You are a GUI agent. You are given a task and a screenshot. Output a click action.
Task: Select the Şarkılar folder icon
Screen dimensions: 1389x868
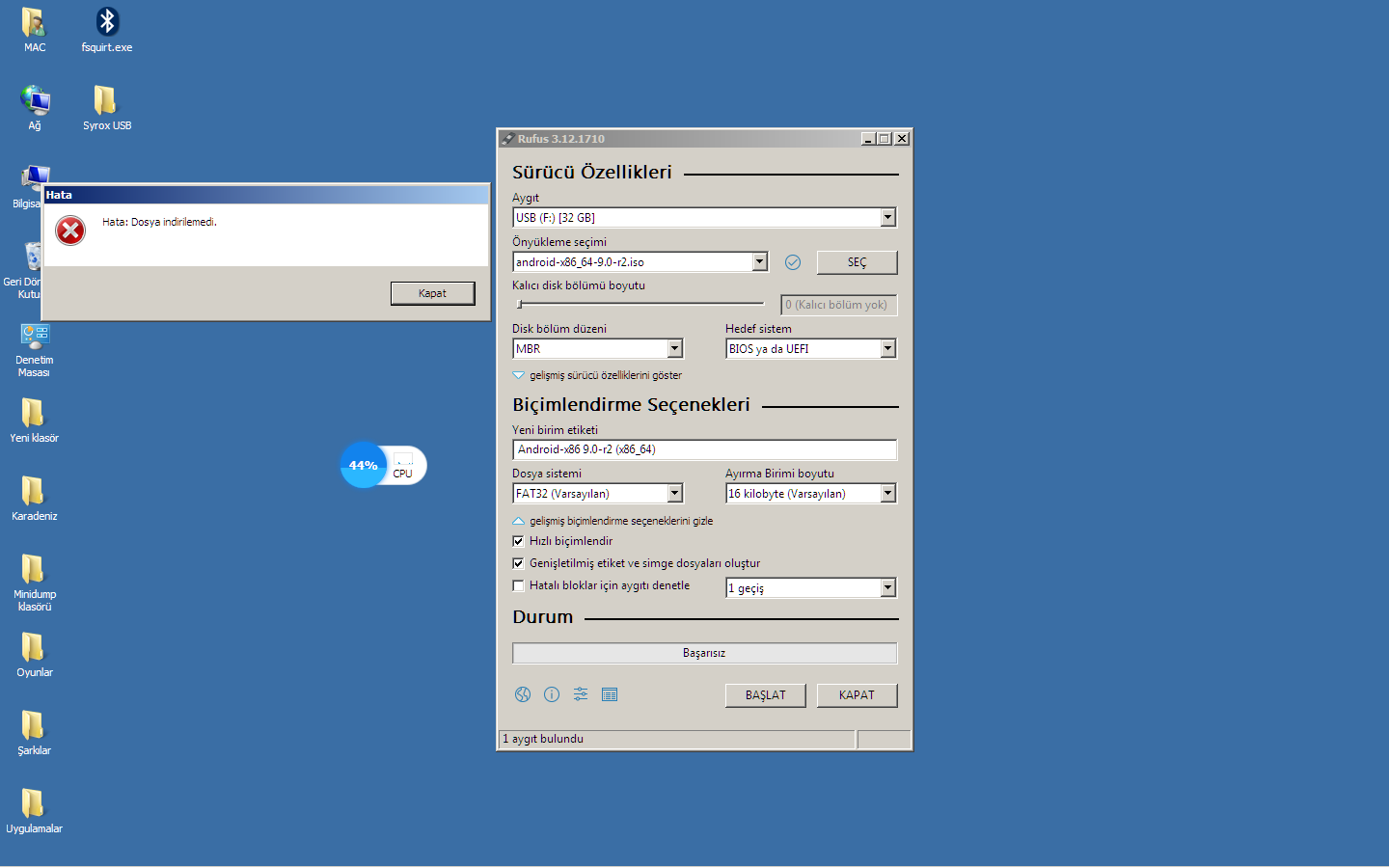click(x=35, y=733)
